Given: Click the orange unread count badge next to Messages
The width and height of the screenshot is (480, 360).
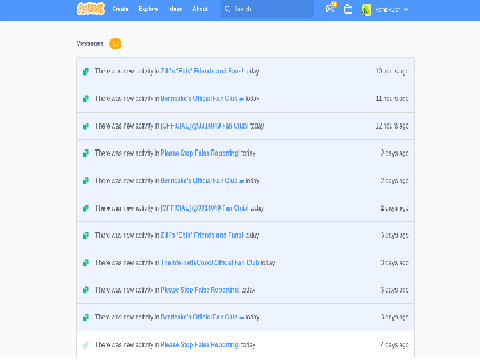Looking at the screenshot, I should click(115, 43).
